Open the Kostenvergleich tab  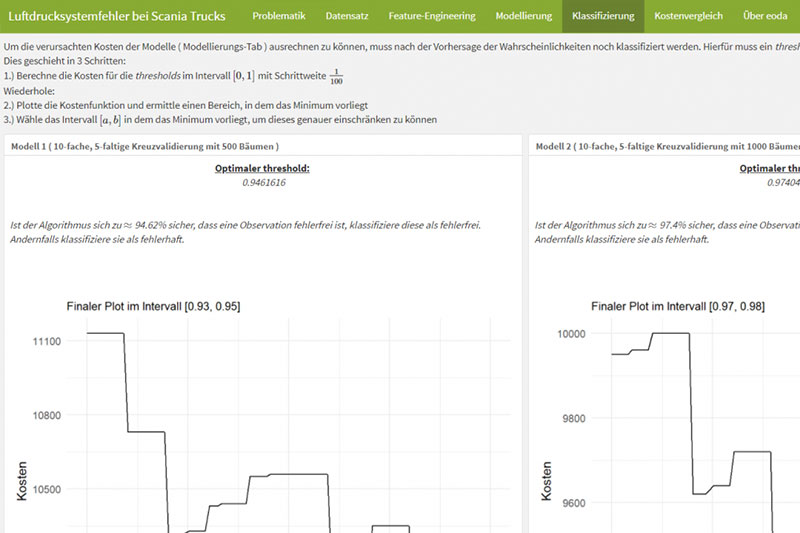(688, 16)
